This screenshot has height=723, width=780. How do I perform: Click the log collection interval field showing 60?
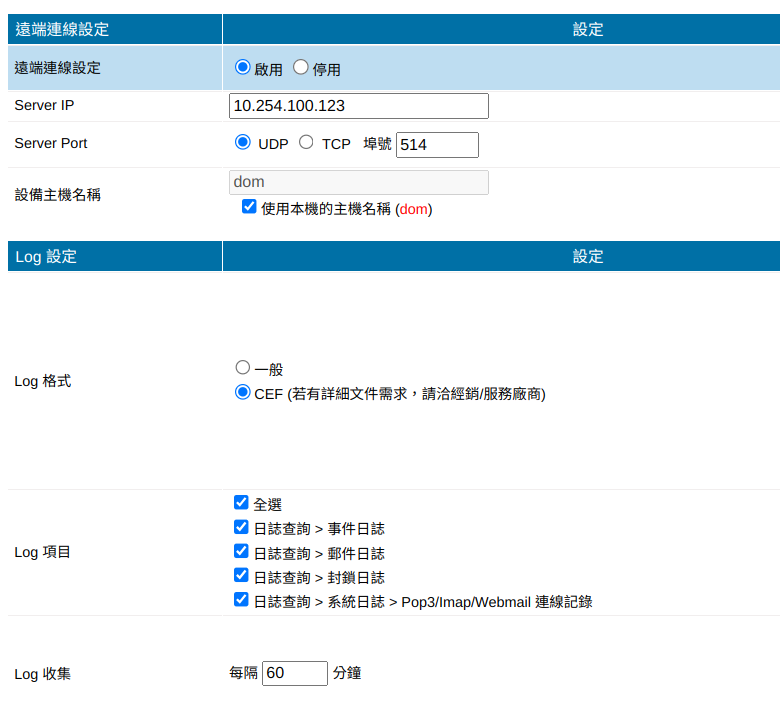tap(294, 673)
